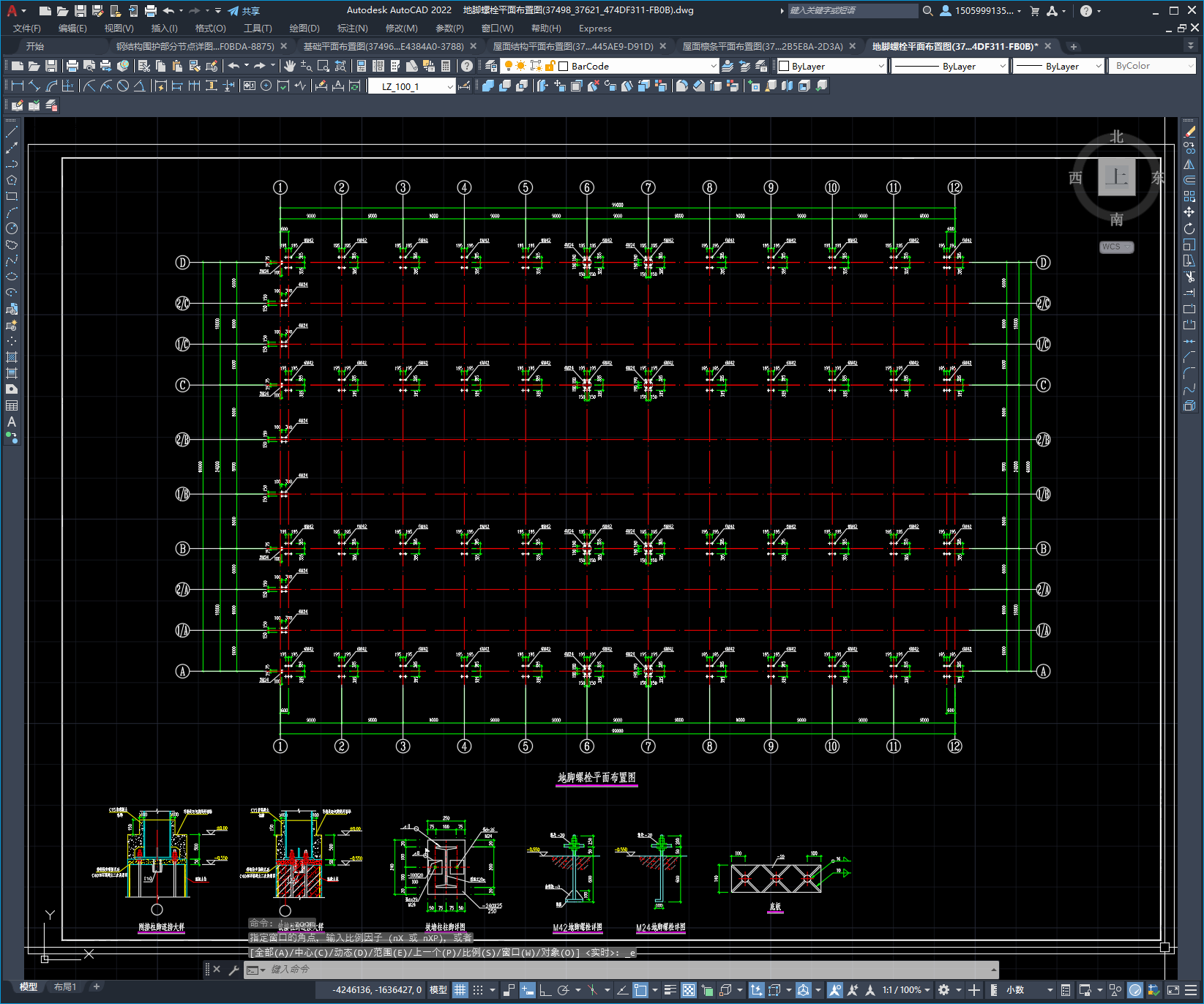The height and width of the screenshot is (1004, 1204).
Task: Switch to the 布局1 layout tab
Action: pos(65,987)
